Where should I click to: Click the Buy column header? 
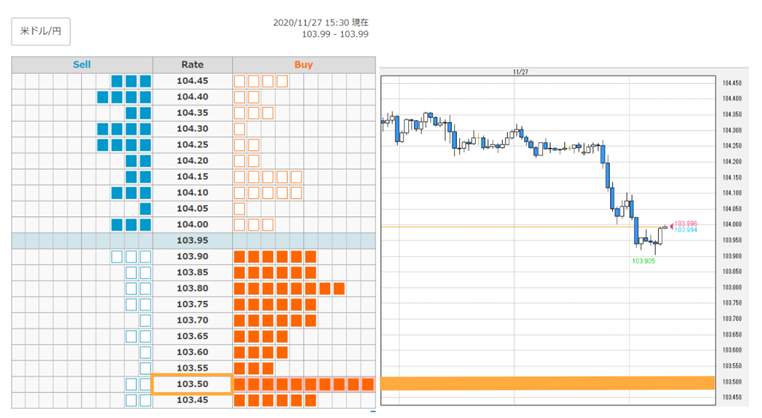pos(304,65)
